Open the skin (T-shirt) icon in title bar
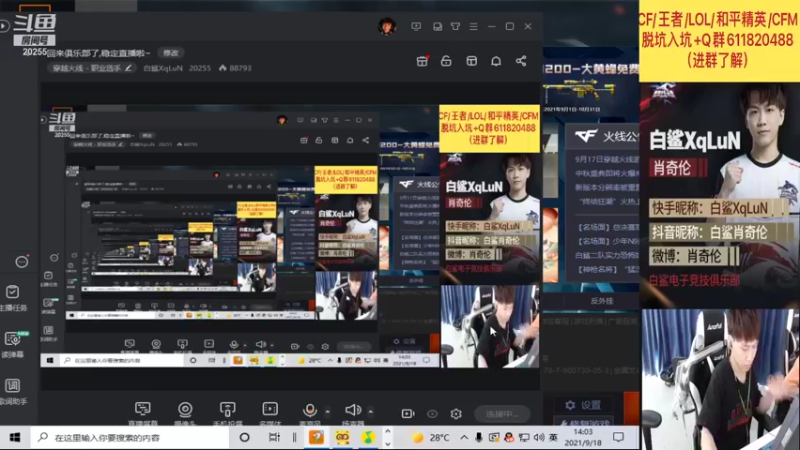Image resolution: width=800 pixels, height=450 pixels. pos(456,26)
